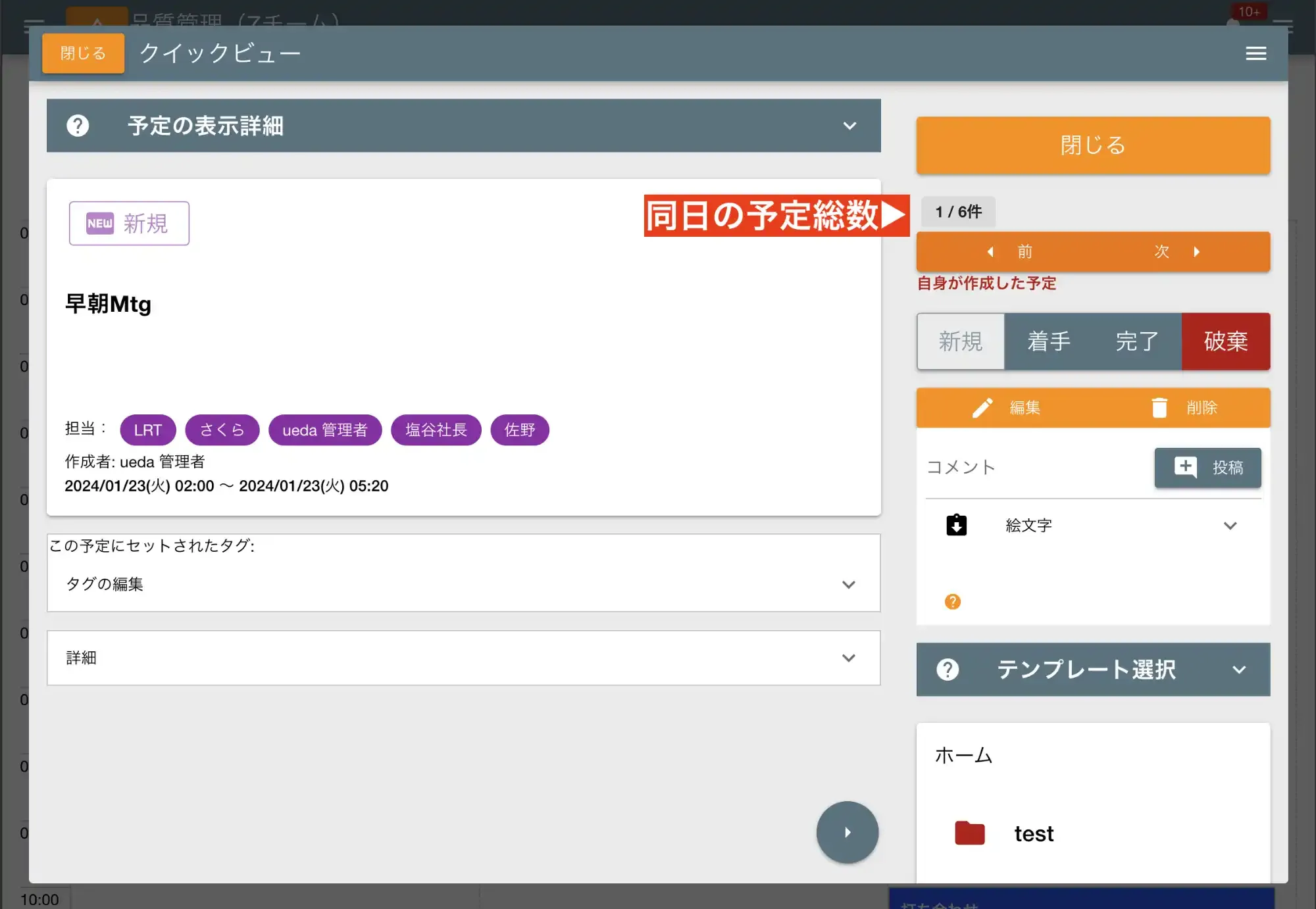
Task: Set schedule status to 着手
Action: (x=1048, y=341)
